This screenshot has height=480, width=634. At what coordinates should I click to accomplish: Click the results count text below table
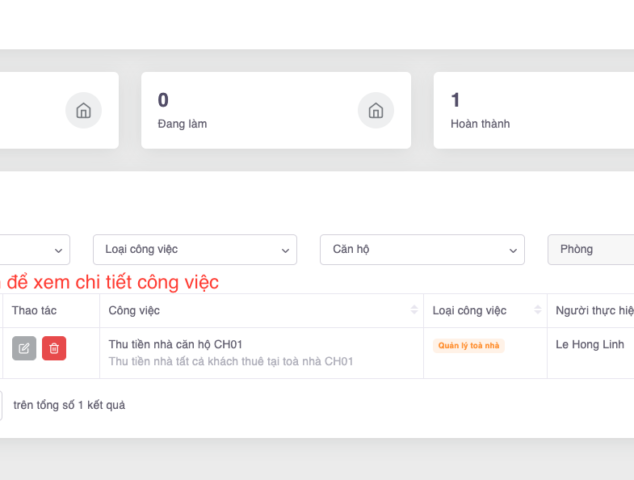click(x=69, y=405)
